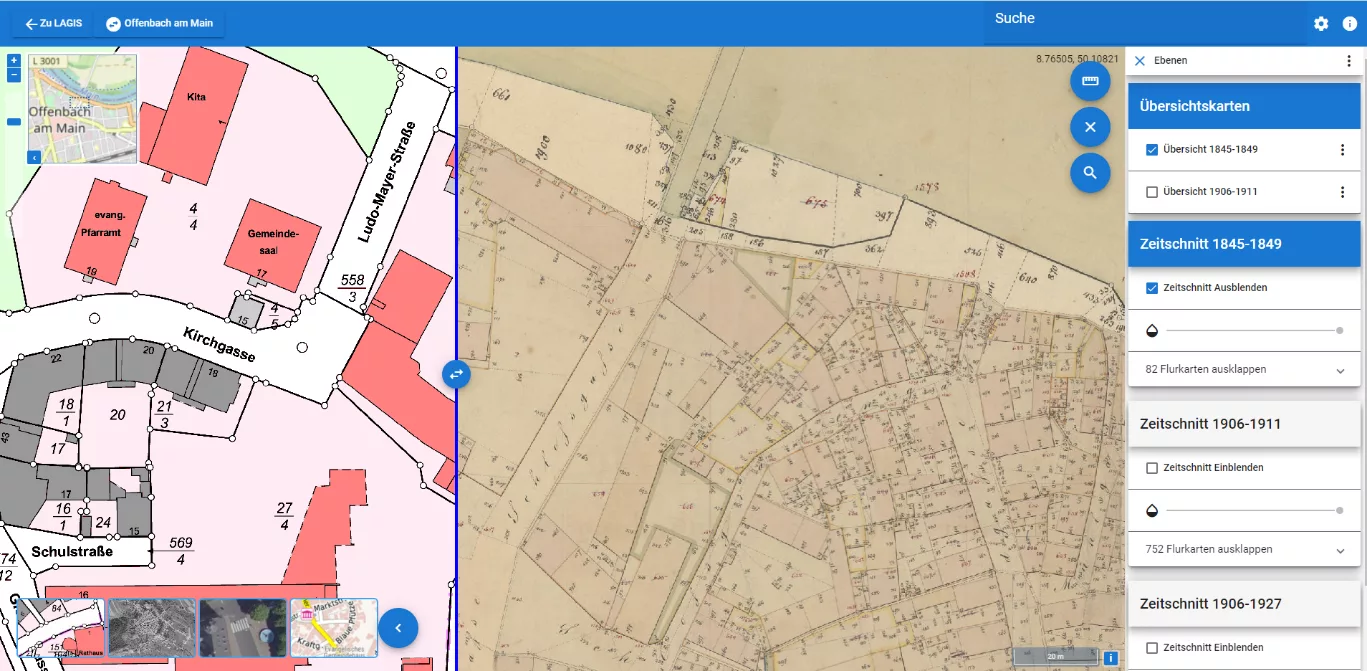Zoom in with the plus button

tap(14, 60)
